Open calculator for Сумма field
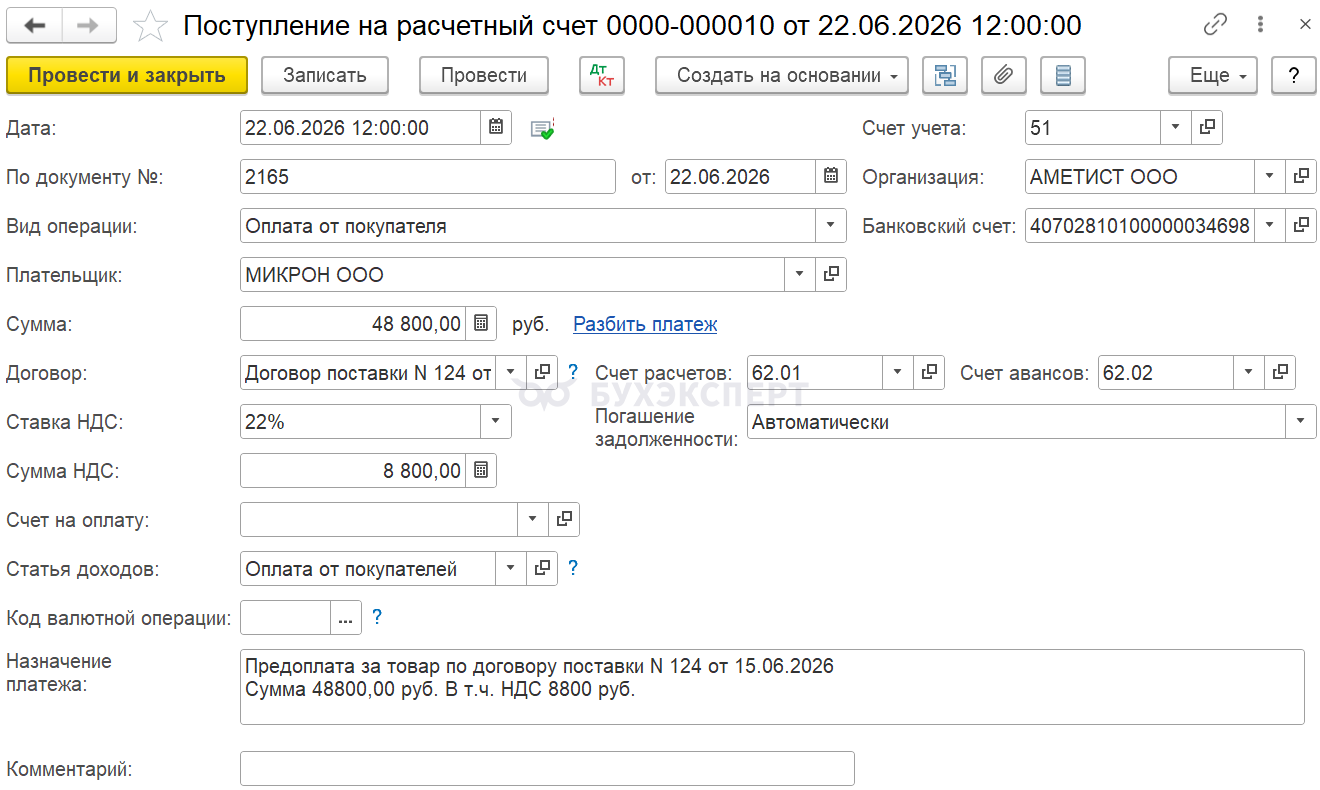 (481, 324)
